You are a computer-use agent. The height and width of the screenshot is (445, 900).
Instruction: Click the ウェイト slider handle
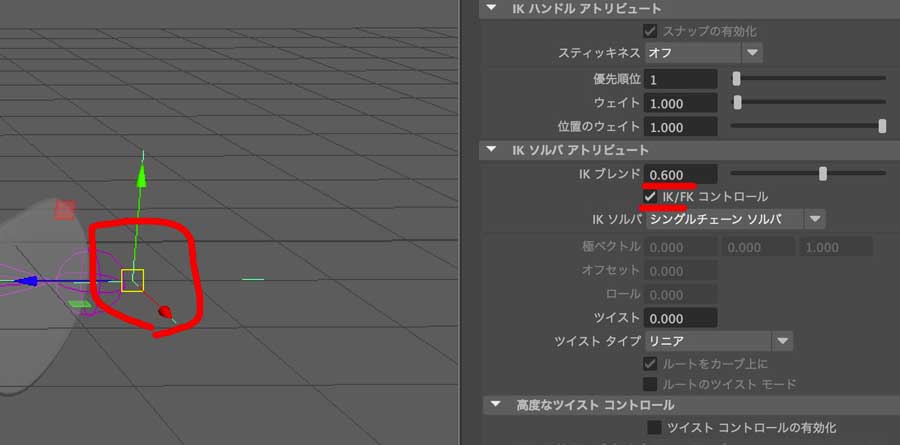coord(738,103)
